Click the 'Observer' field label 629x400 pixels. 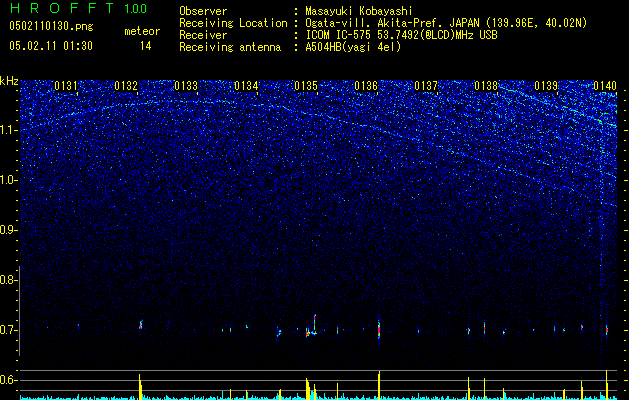pos(203,11)
